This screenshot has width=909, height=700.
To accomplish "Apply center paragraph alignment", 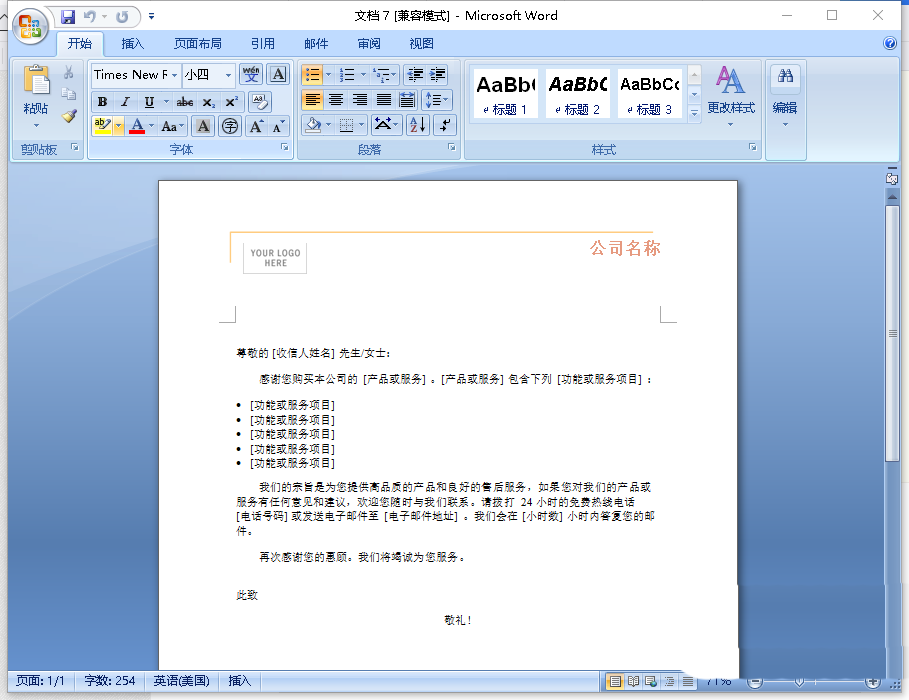I will tap(336, 100).
